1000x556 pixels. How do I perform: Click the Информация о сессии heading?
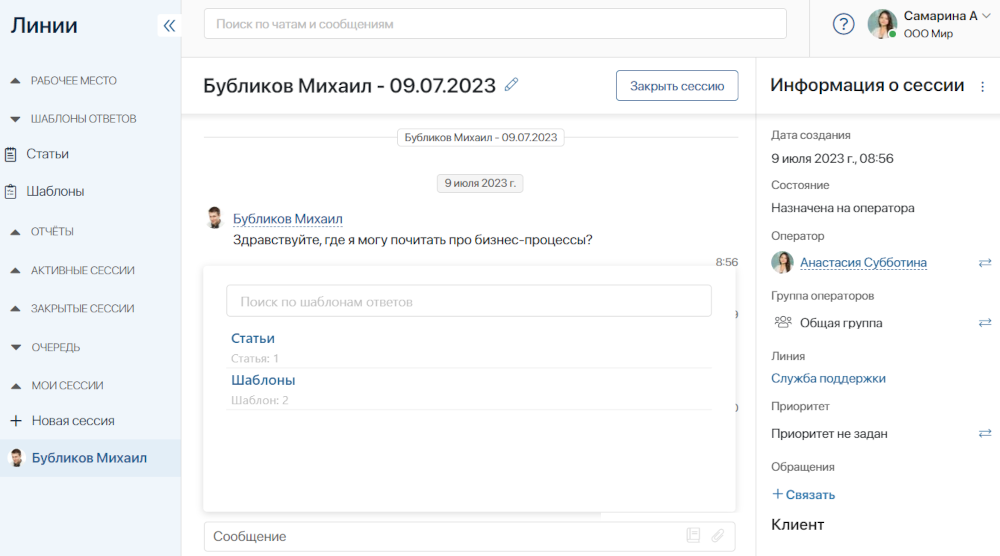coord(867,85)
